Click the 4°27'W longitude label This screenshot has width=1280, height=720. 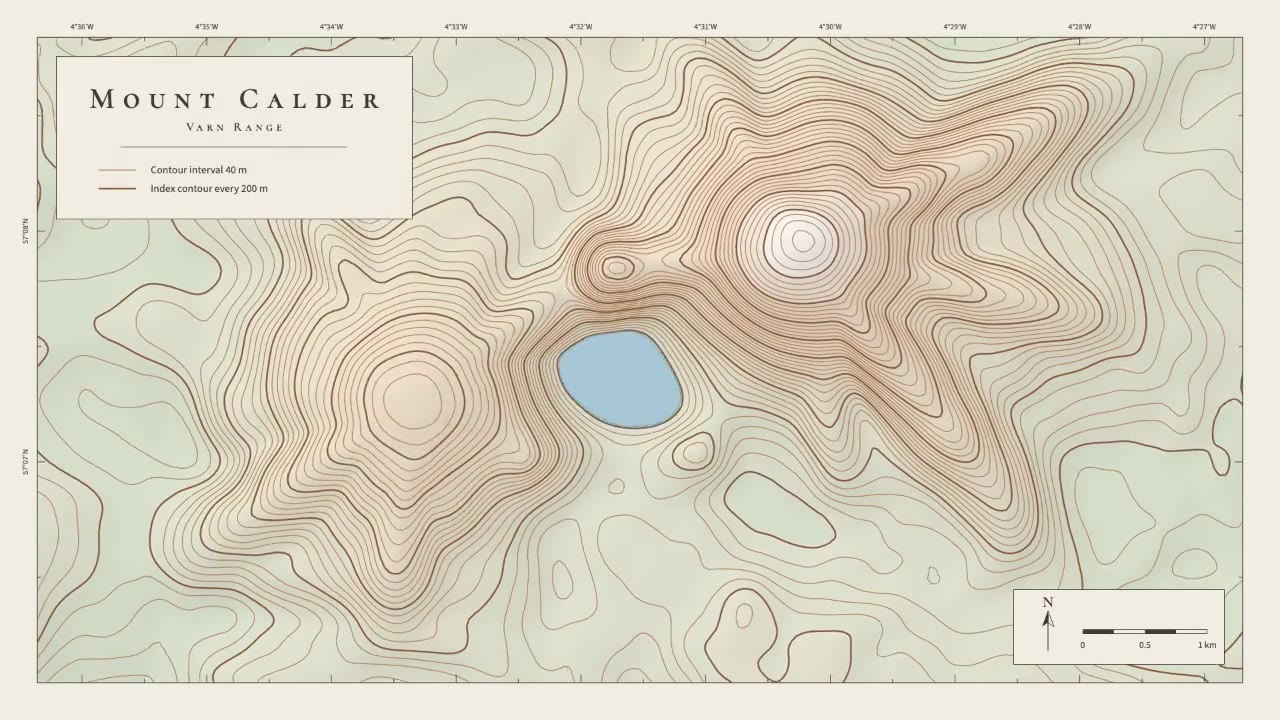coord(1204,27)
